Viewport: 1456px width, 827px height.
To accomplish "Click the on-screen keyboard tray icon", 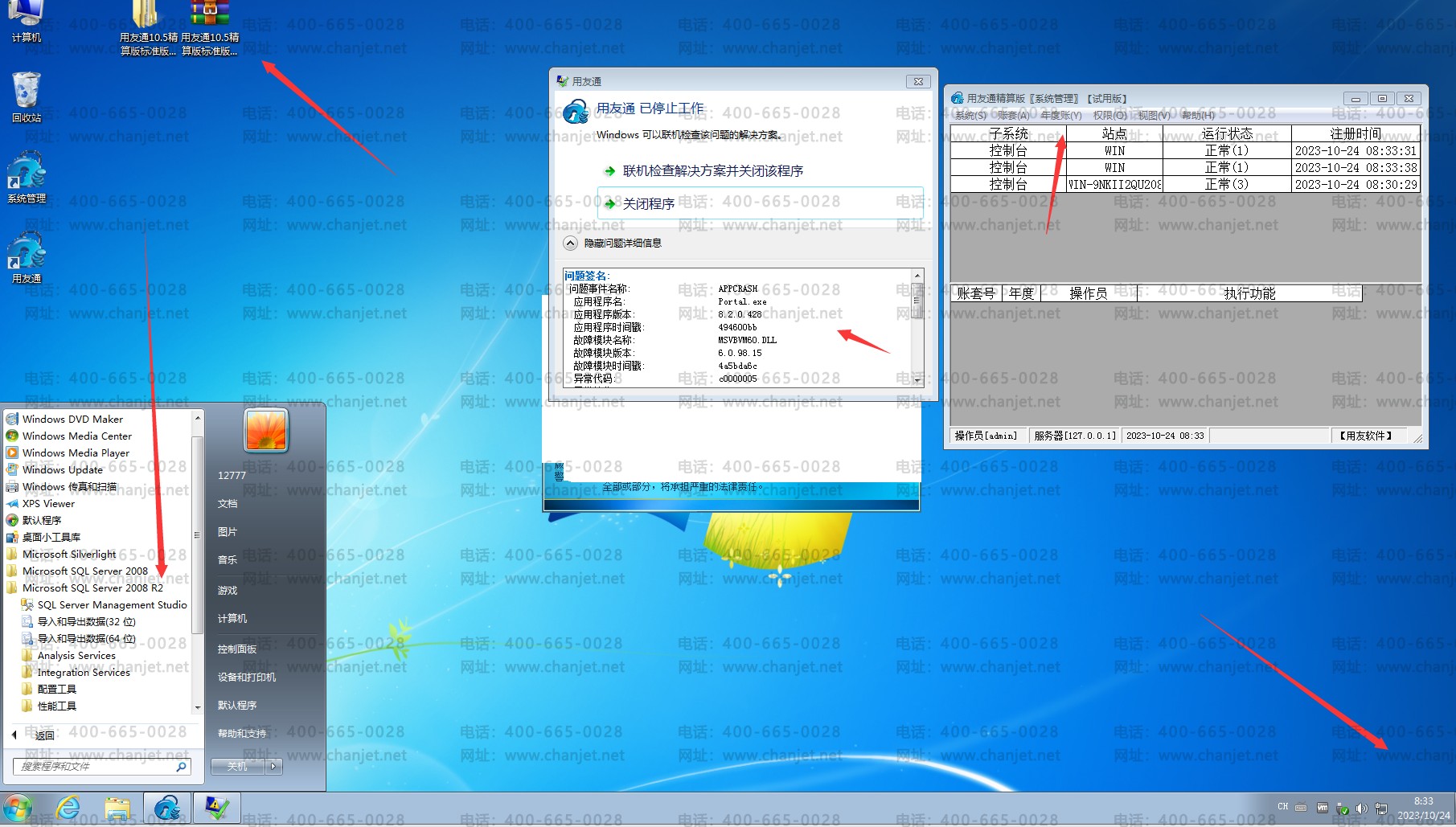I will 1301,808.
